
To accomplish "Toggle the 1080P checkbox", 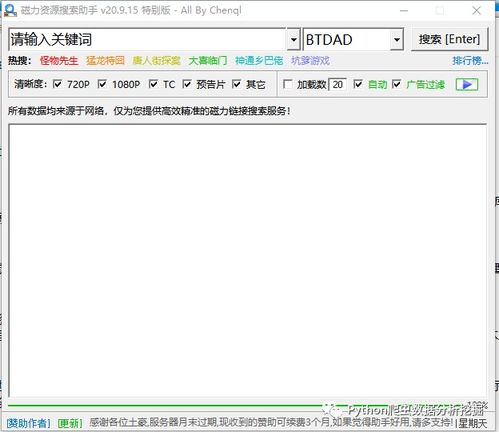I will 102,84.
